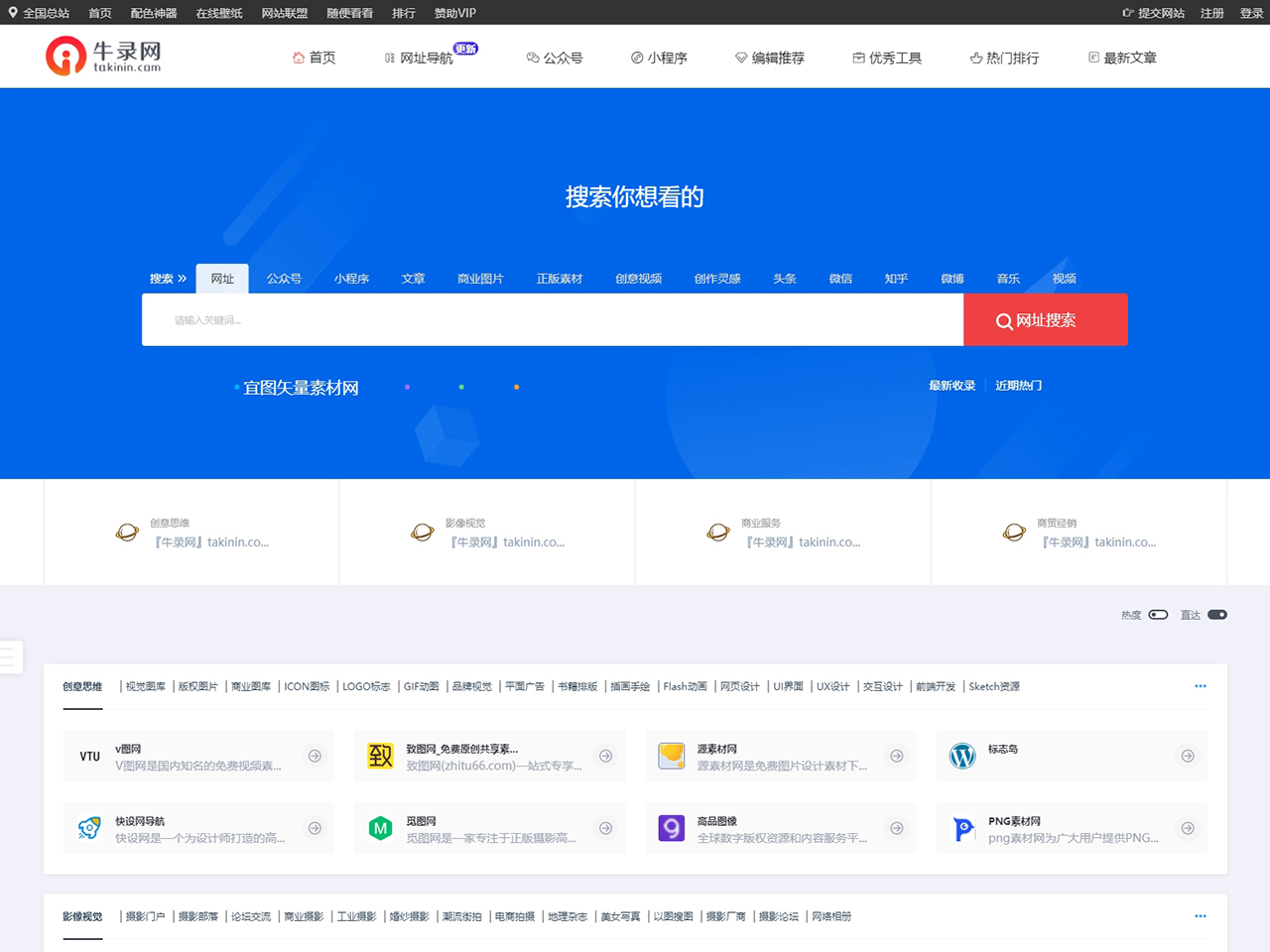Click the PNG素材网 site icon
Image resolution: width=1270 pixels, height=952 pixels.
pyautogui.click(x=962, y=828)
